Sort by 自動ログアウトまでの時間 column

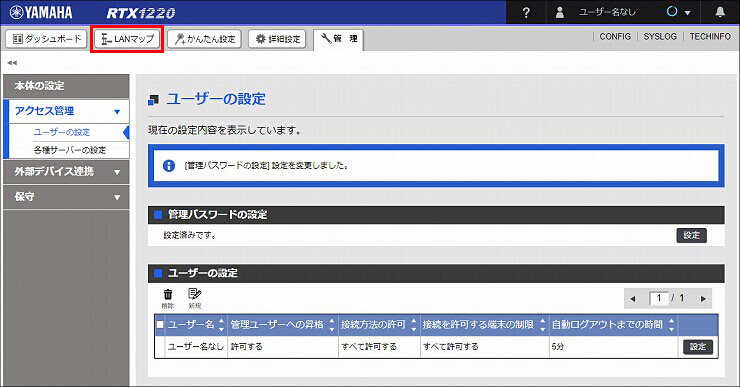pyautogui.click(x=672, y=325)
